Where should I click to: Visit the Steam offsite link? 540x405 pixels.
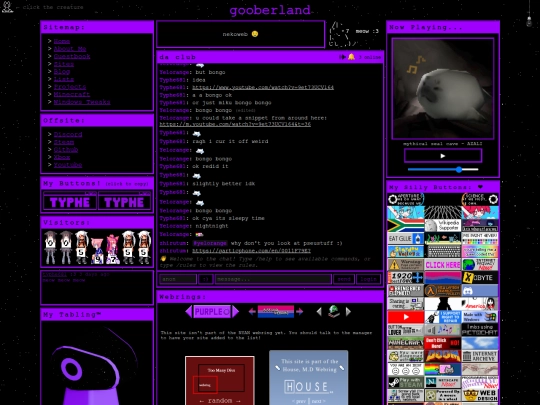[x=64, y=142]
